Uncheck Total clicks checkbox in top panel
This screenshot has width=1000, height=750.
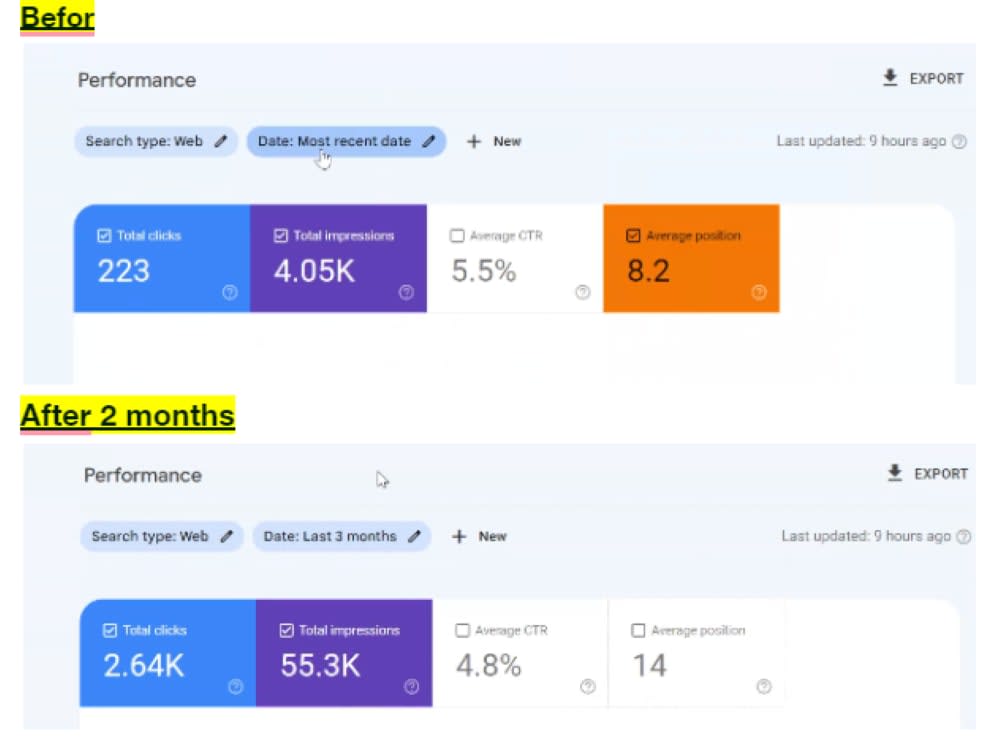[104, 236]
